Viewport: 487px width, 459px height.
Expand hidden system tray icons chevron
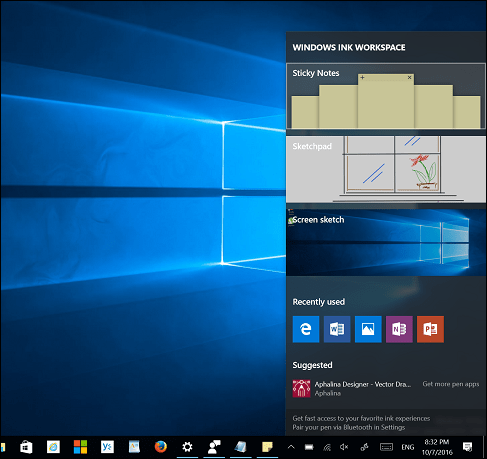(x=291, y=447)
